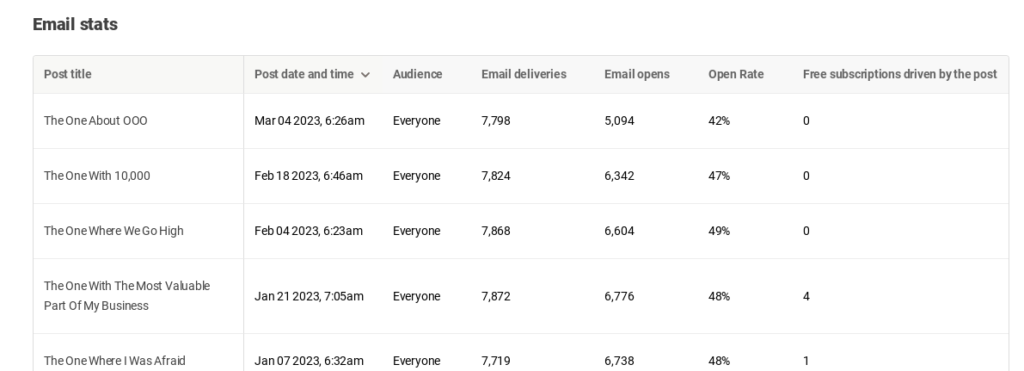The width and height of the screenshot is (1024, 371).
Task: Click the Audience column header
Action: pos(417,74)
